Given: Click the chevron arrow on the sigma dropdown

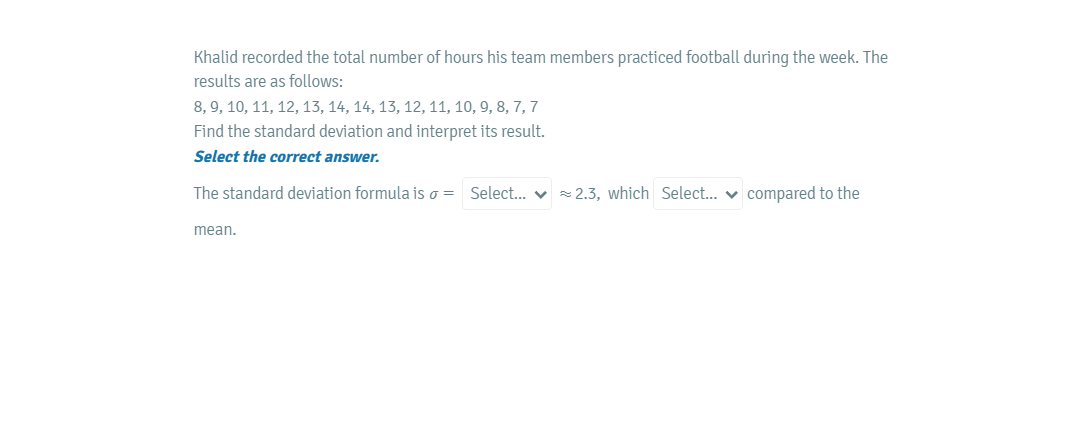Looking at the screenshot, I should [x=541, y=194].
